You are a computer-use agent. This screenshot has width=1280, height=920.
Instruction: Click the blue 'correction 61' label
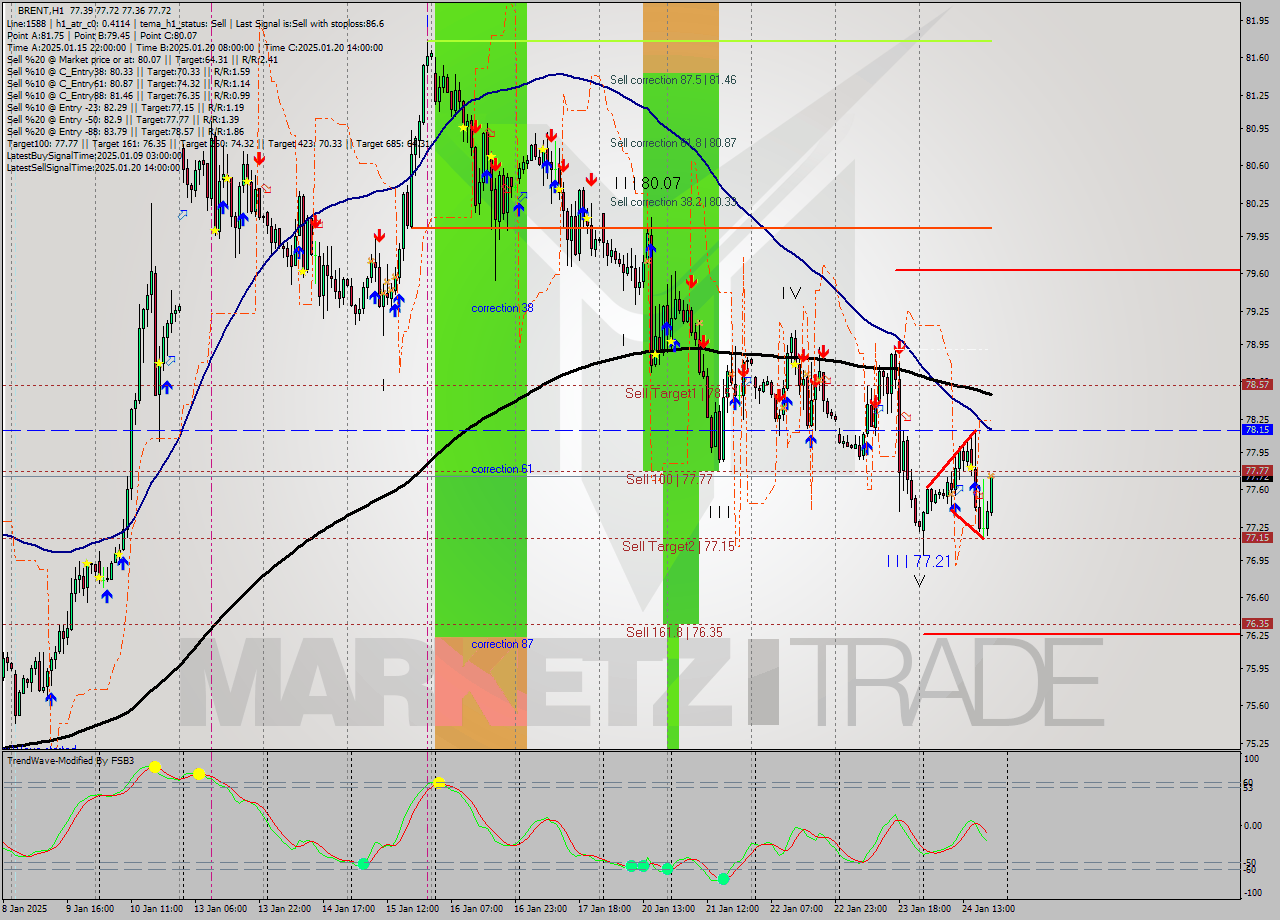point(501,469)
